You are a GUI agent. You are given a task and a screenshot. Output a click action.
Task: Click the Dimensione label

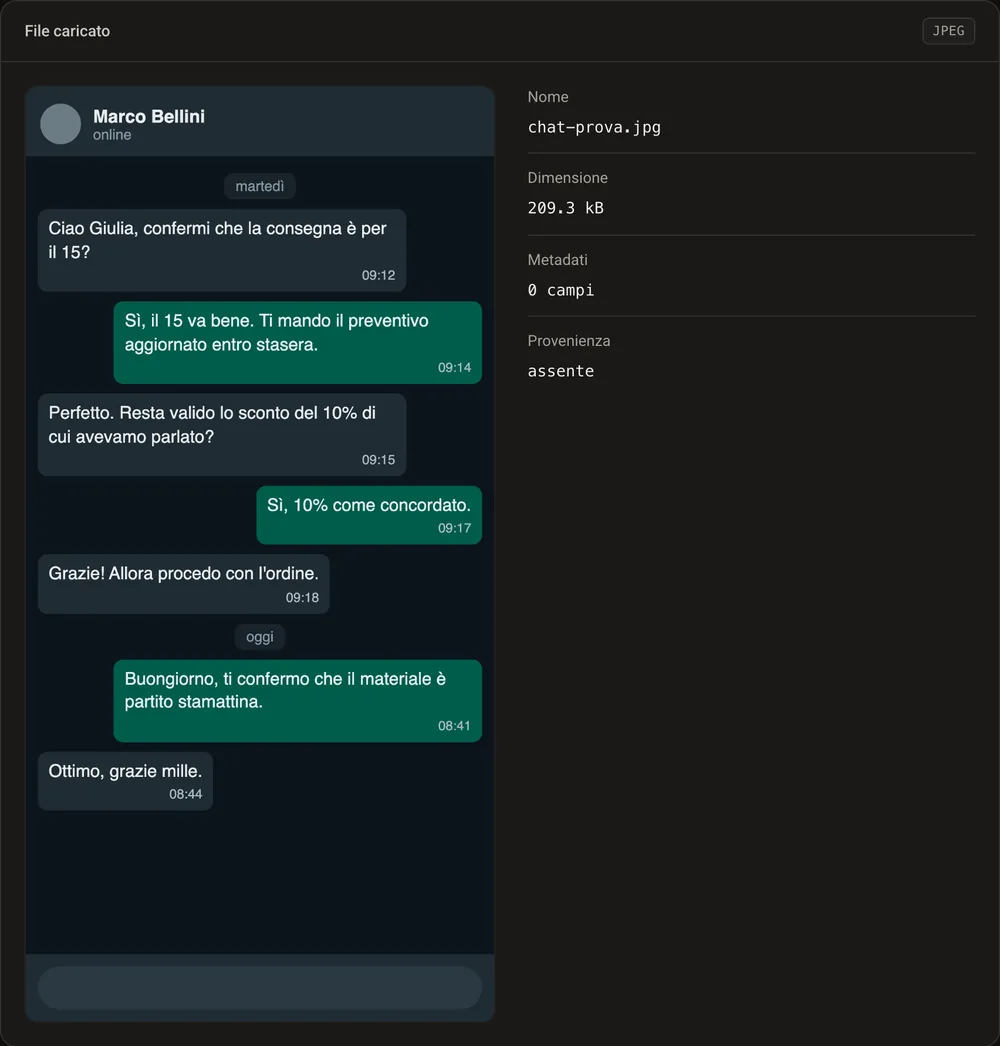coord(568,178)
